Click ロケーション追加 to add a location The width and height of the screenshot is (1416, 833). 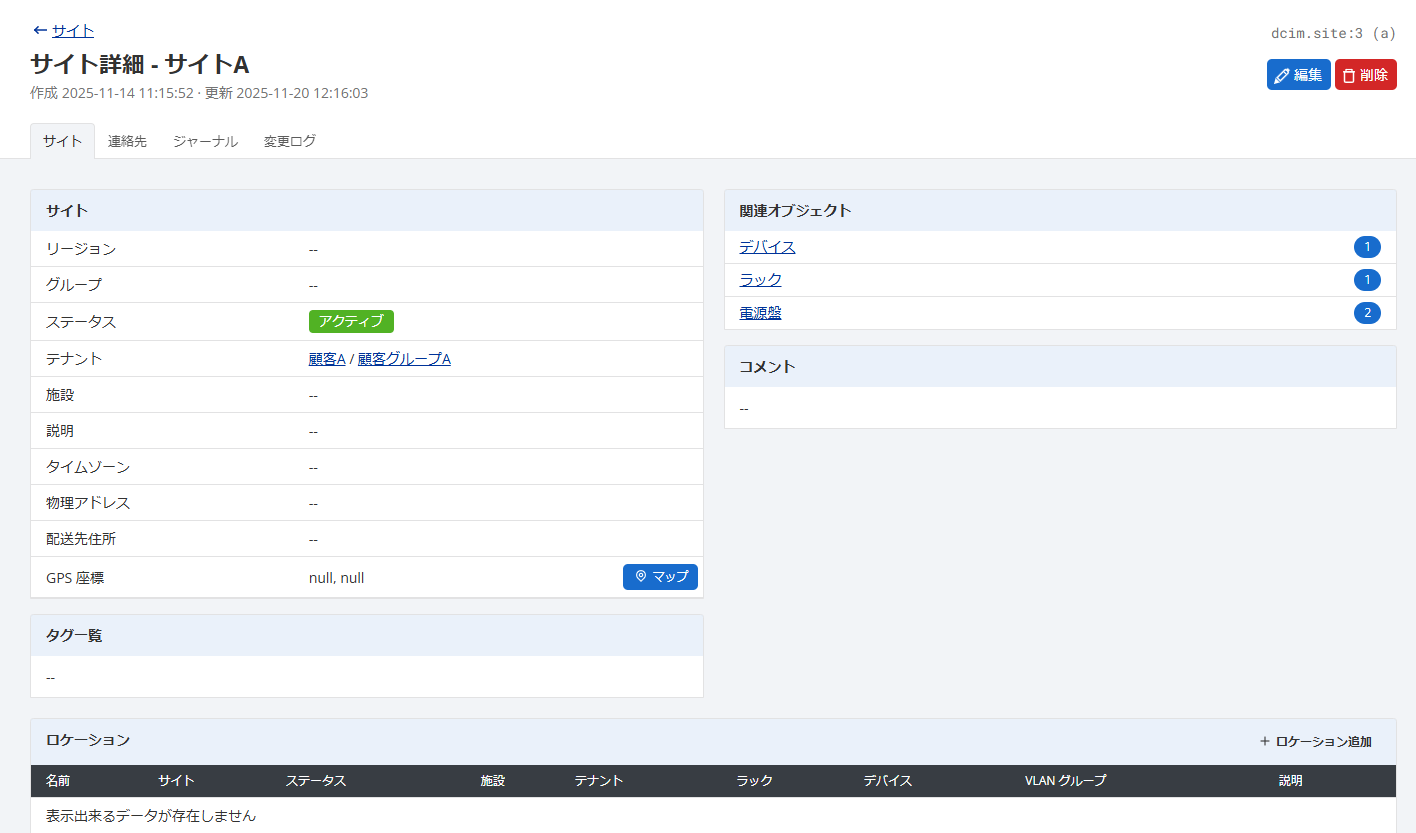(x=1322, y=741)
